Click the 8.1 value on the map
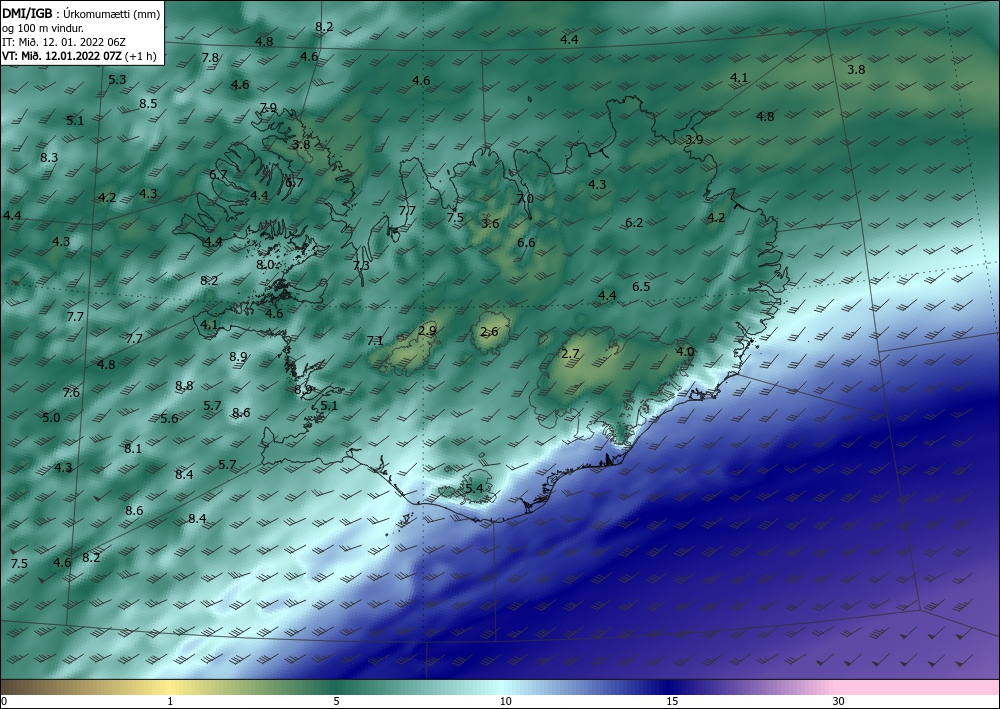The height and width of the screenshot is (709, 1000). pyautogui.click(x=133, y=448)
